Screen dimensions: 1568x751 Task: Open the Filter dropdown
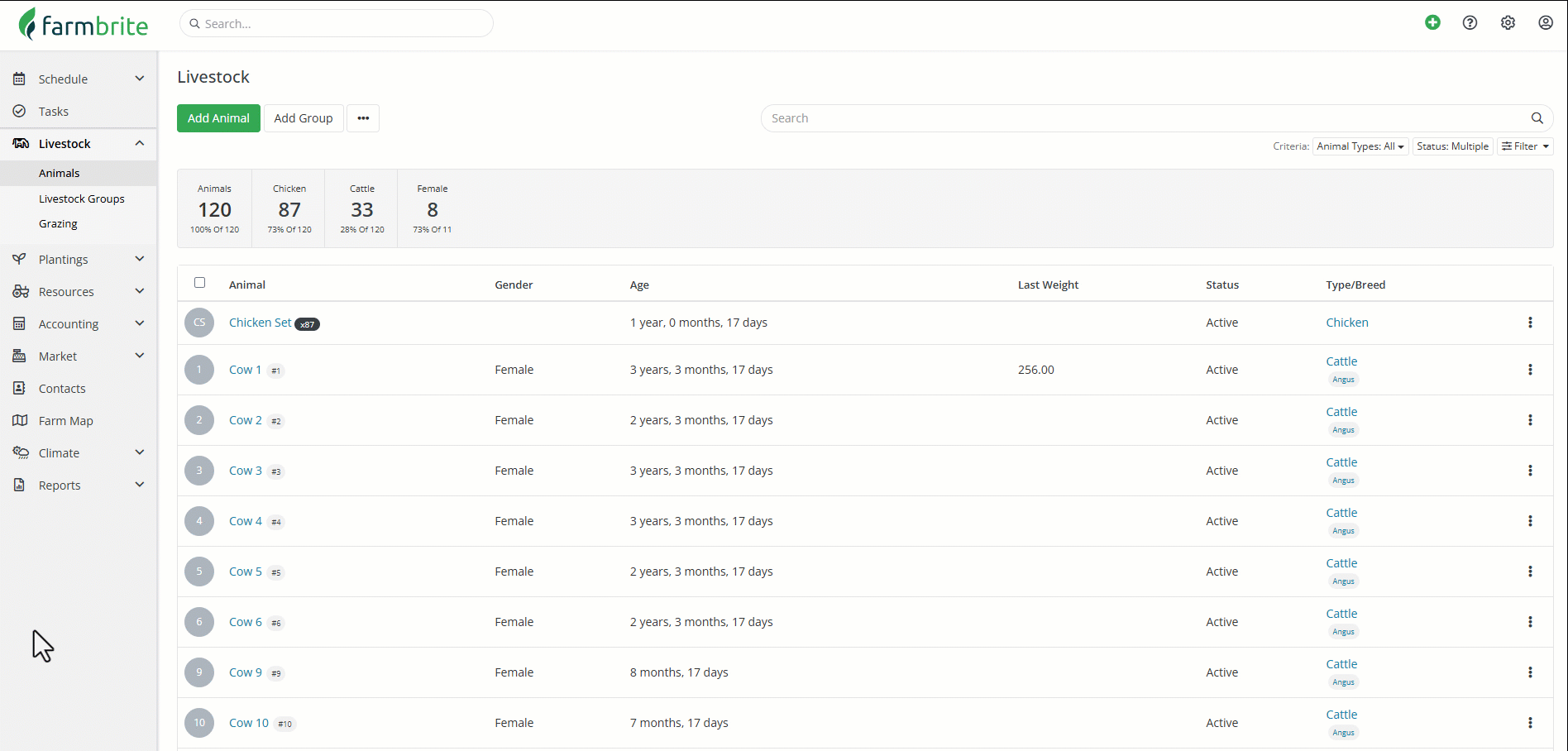(x=1525, y=146)
